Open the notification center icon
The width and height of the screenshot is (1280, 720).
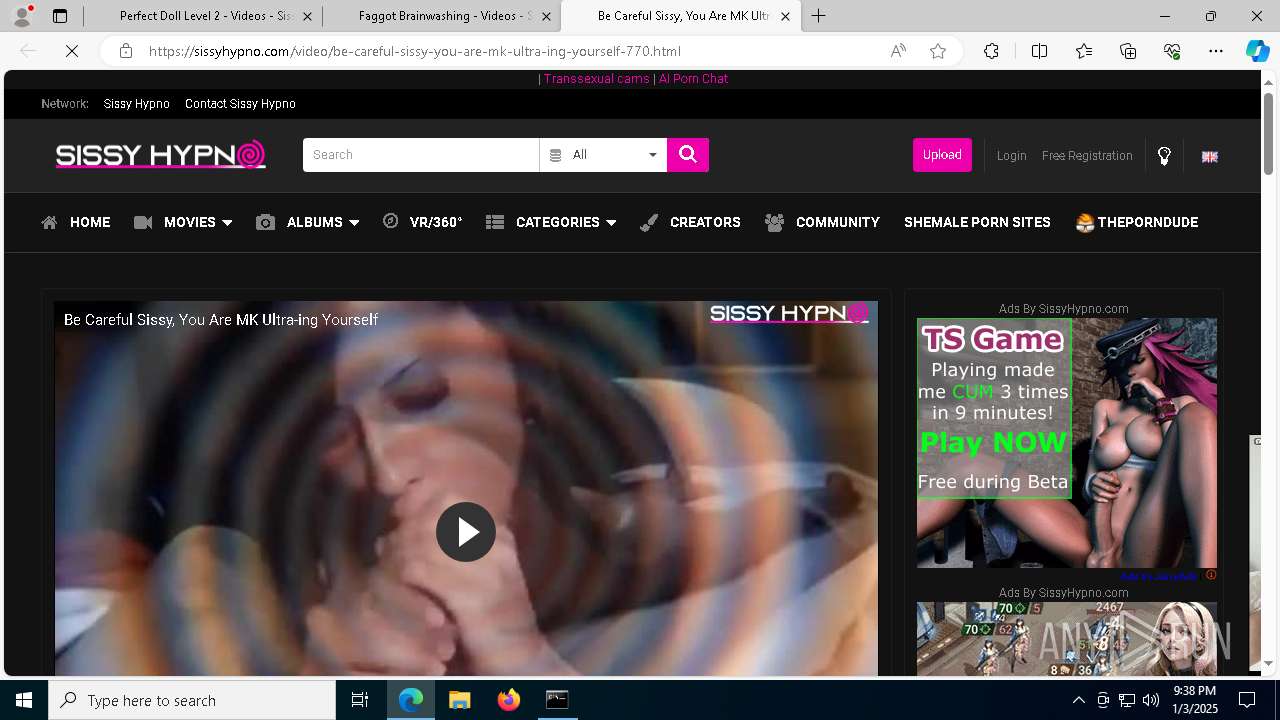point(1247,700)
